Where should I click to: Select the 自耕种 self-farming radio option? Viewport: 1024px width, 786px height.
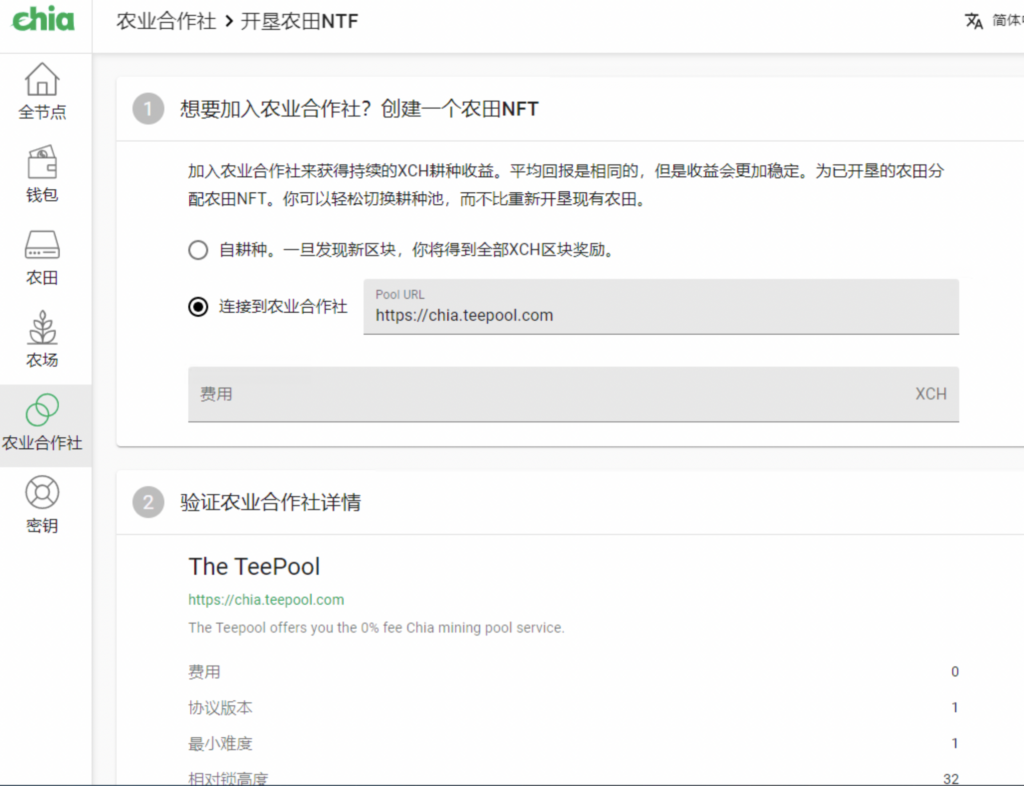tap(198, 250)
